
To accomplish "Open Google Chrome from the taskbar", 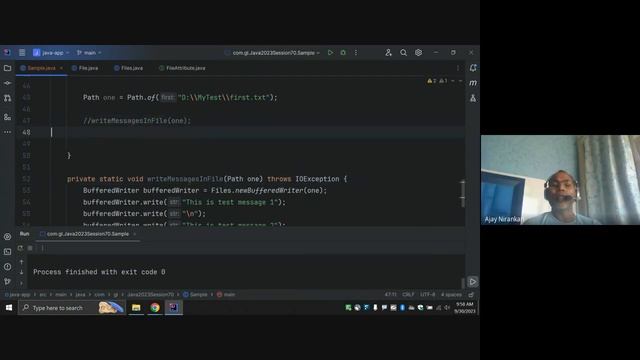I will (155, 308).
